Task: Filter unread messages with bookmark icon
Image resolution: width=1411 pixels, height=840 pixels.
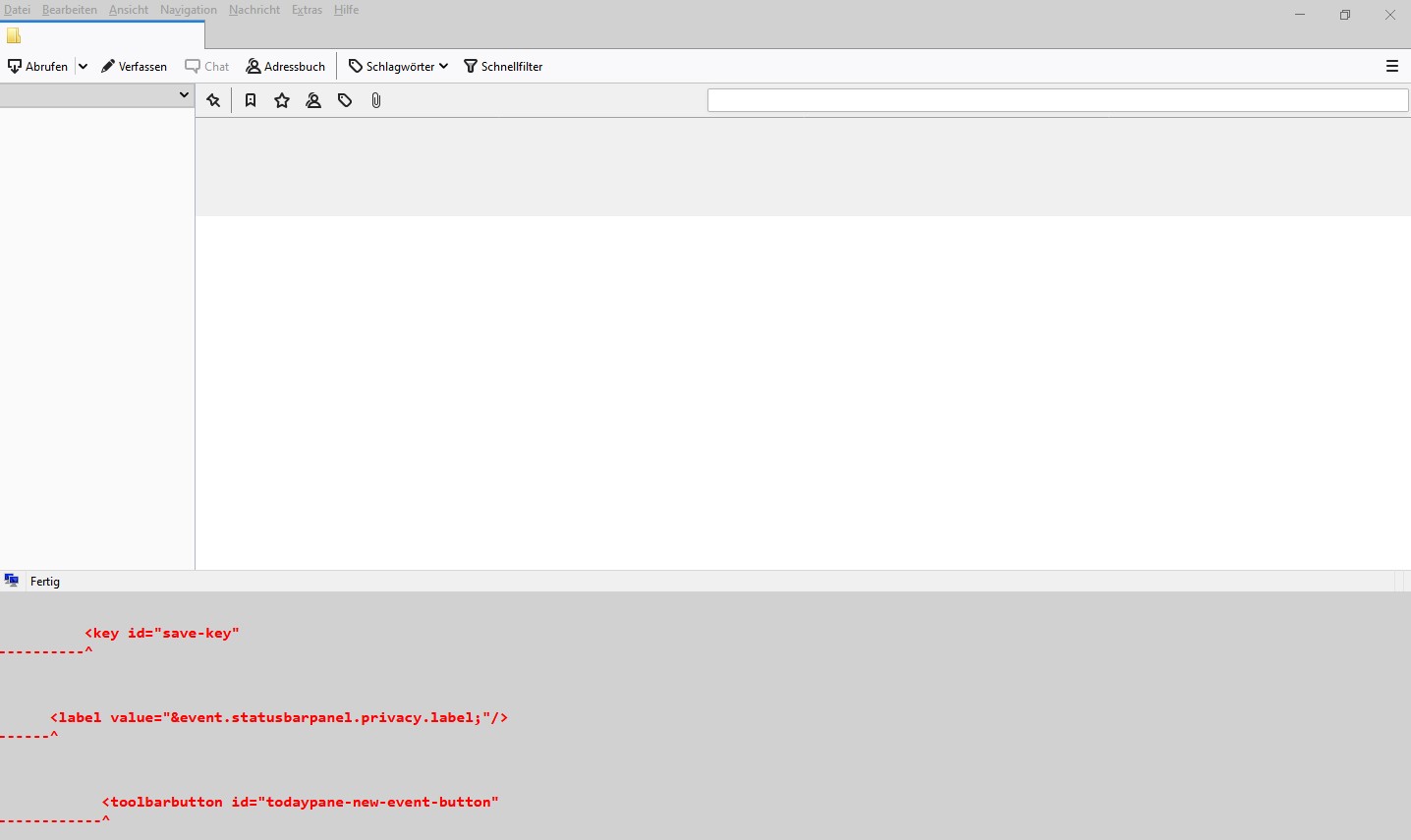Action: [251, 100]
